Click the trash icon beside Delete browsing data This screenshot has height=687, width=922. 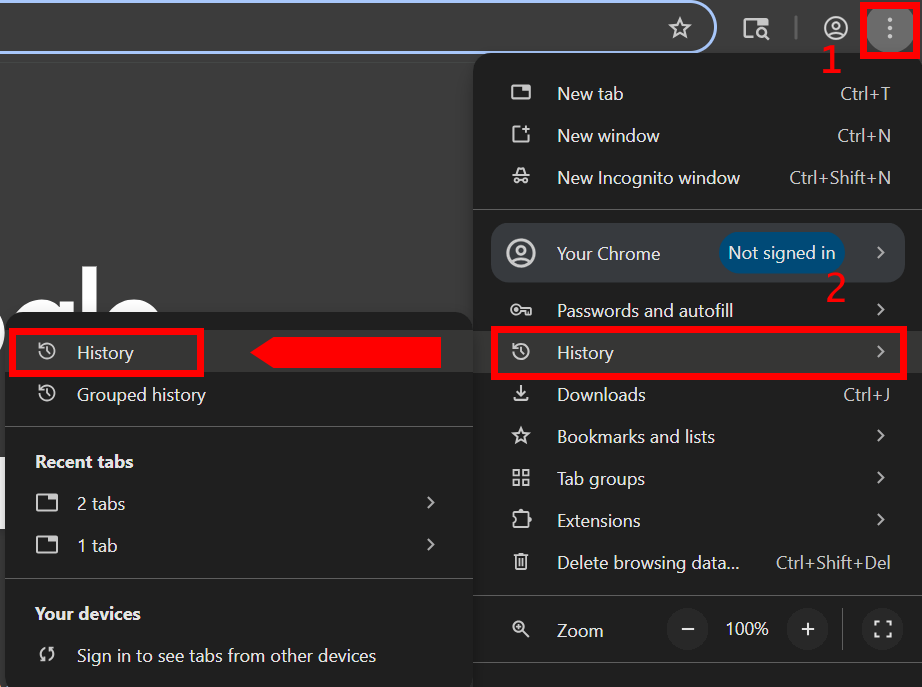[x=521, y=562]
